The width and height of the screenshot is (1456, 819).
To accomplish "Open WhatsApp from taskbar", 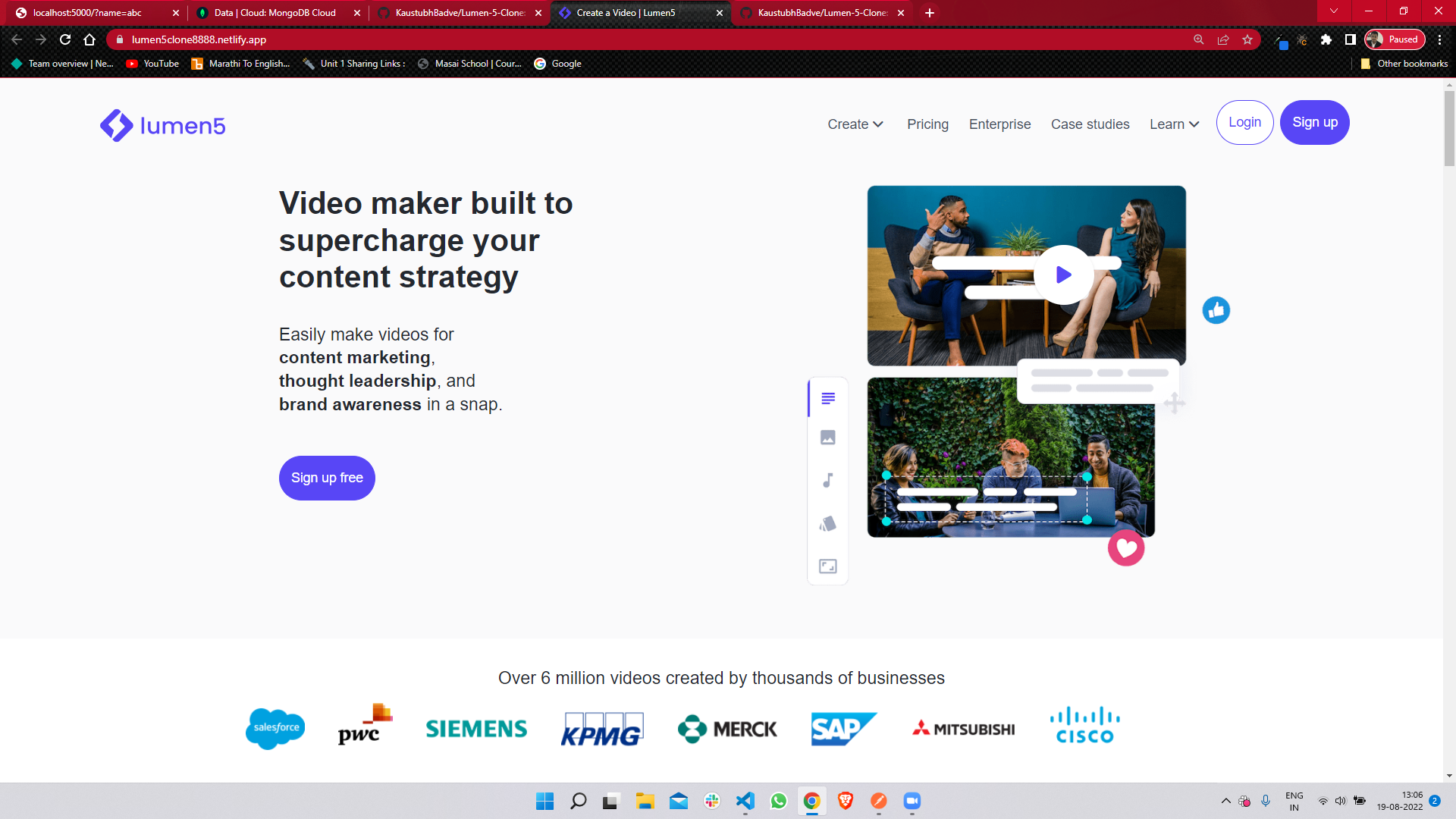I will pos(779,801).
